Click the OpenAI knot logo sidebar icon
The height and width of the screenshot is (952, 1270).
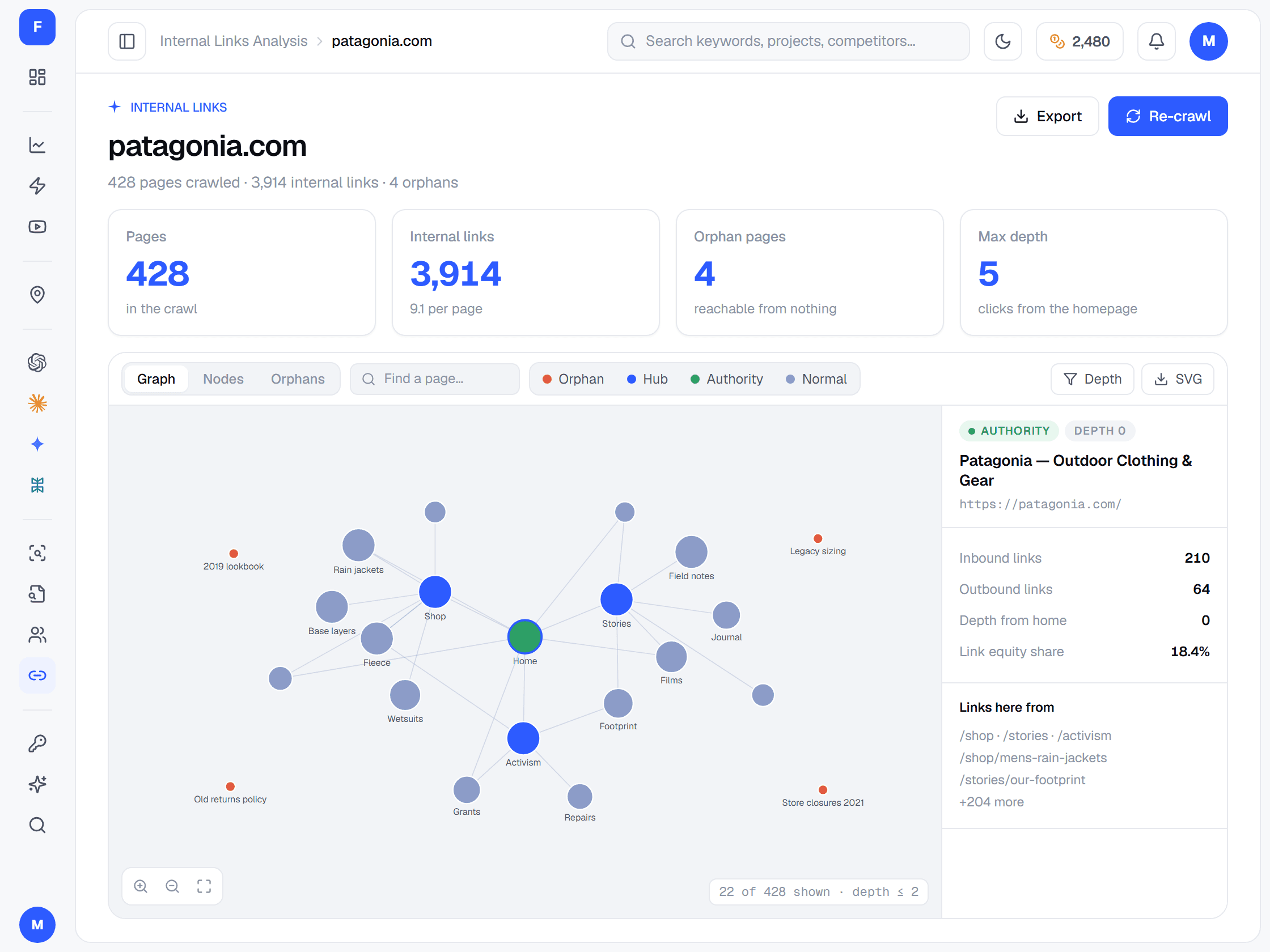click(x=37, y=363)
